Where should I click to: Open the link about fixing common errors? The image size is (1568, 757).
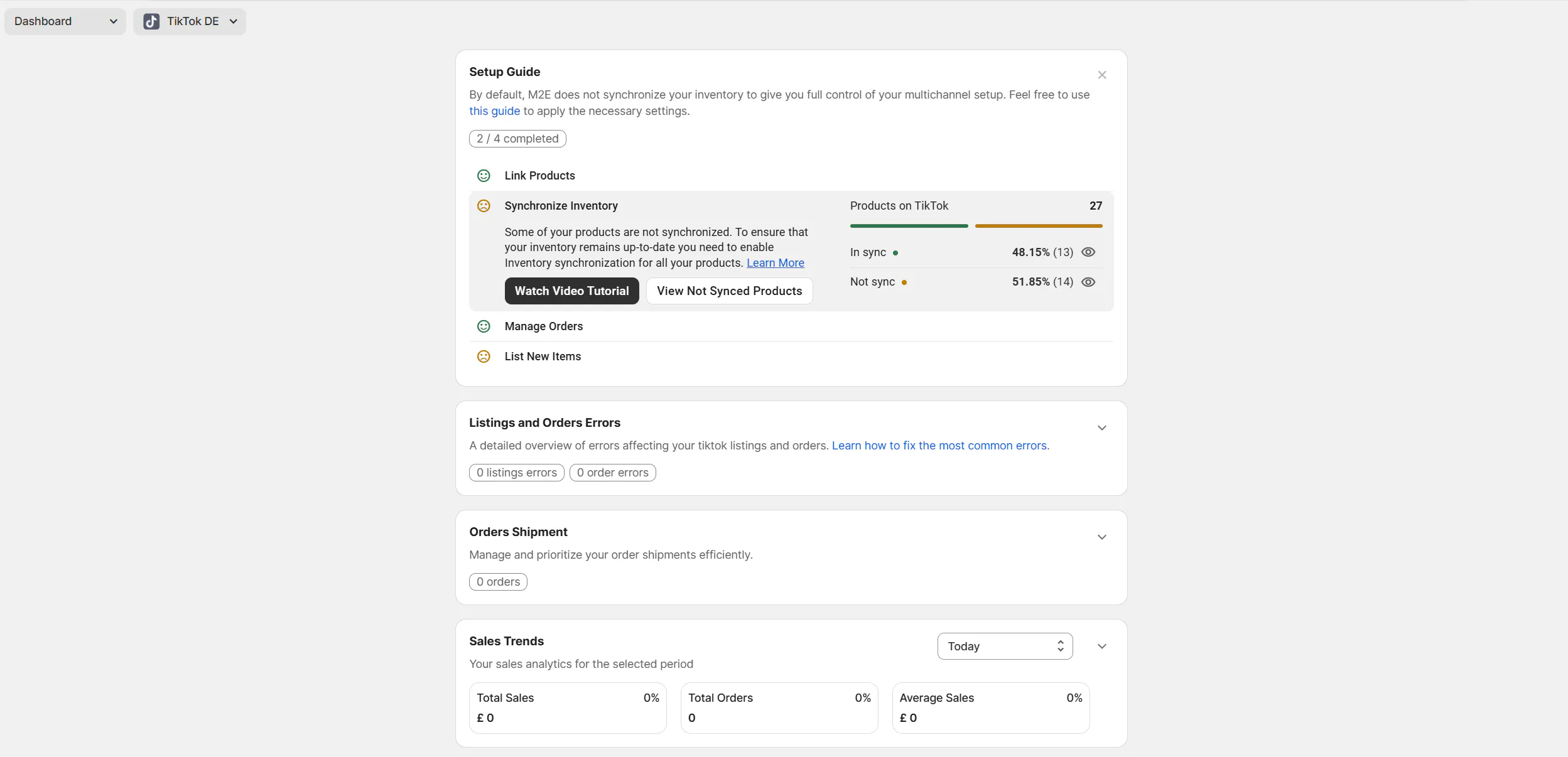coord(939,446)
